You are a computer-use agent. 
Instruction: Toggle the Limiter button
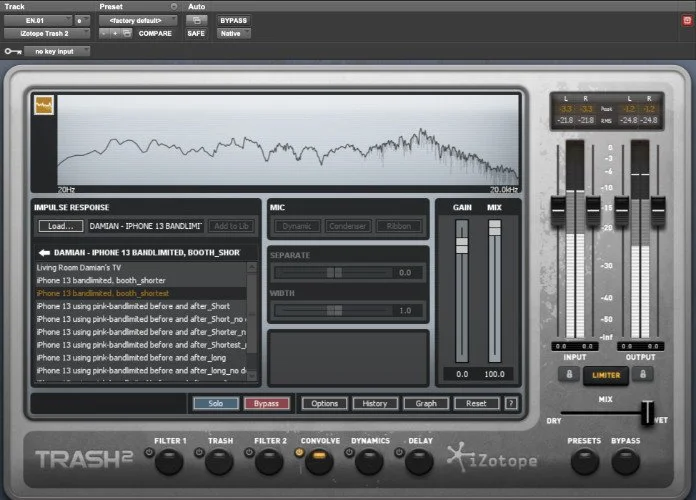(x=606, y=376)
